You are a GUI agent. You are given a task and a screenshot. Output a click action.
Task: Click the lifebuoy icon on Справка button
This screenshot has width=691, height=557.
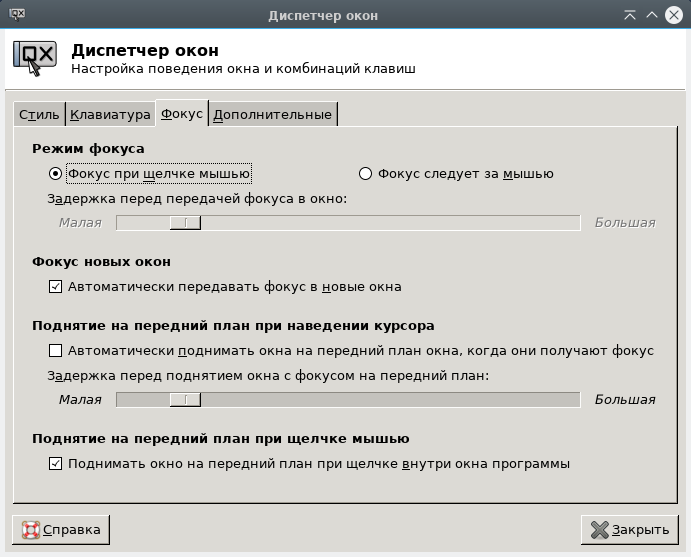tap(31, 529)
